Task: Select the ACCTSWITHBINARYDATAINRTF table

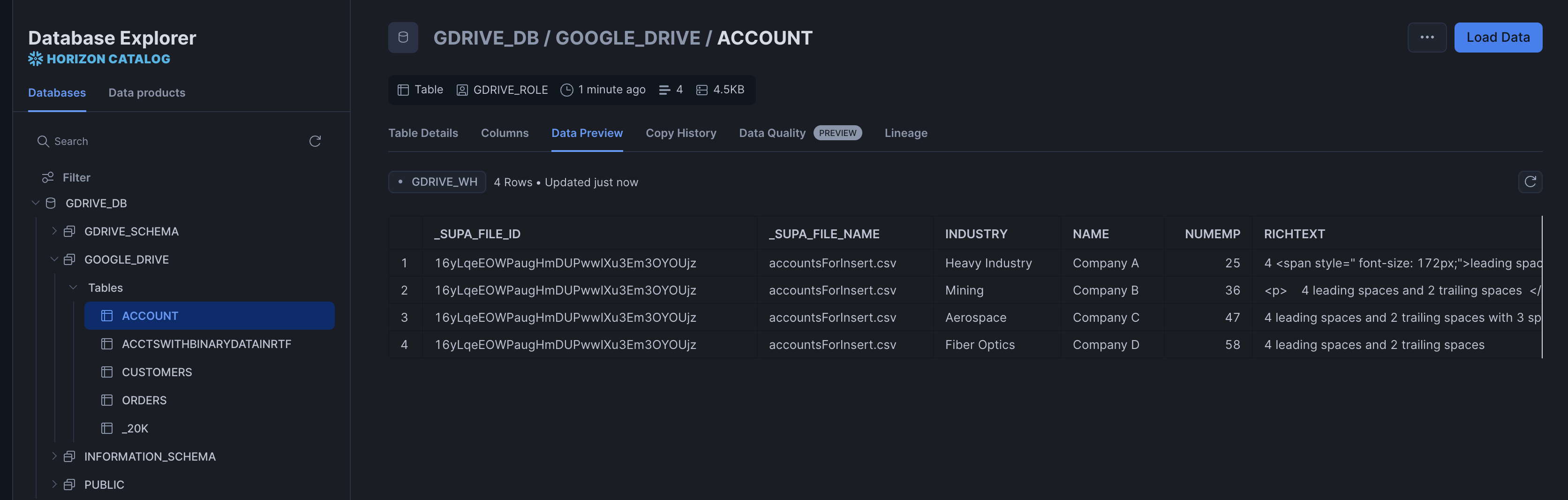Action: click(206, 344)
